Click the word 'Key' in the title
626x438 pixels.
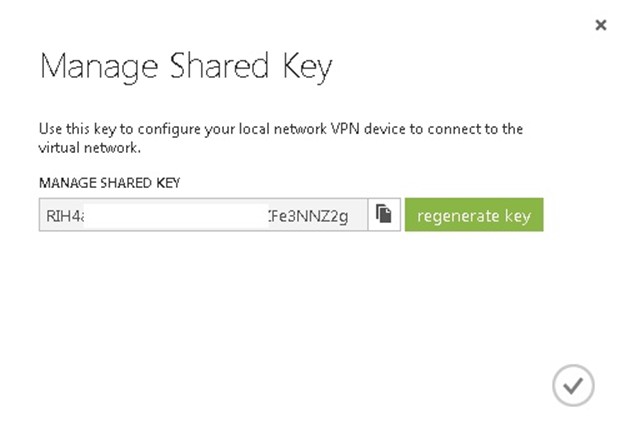pos(307,67)
